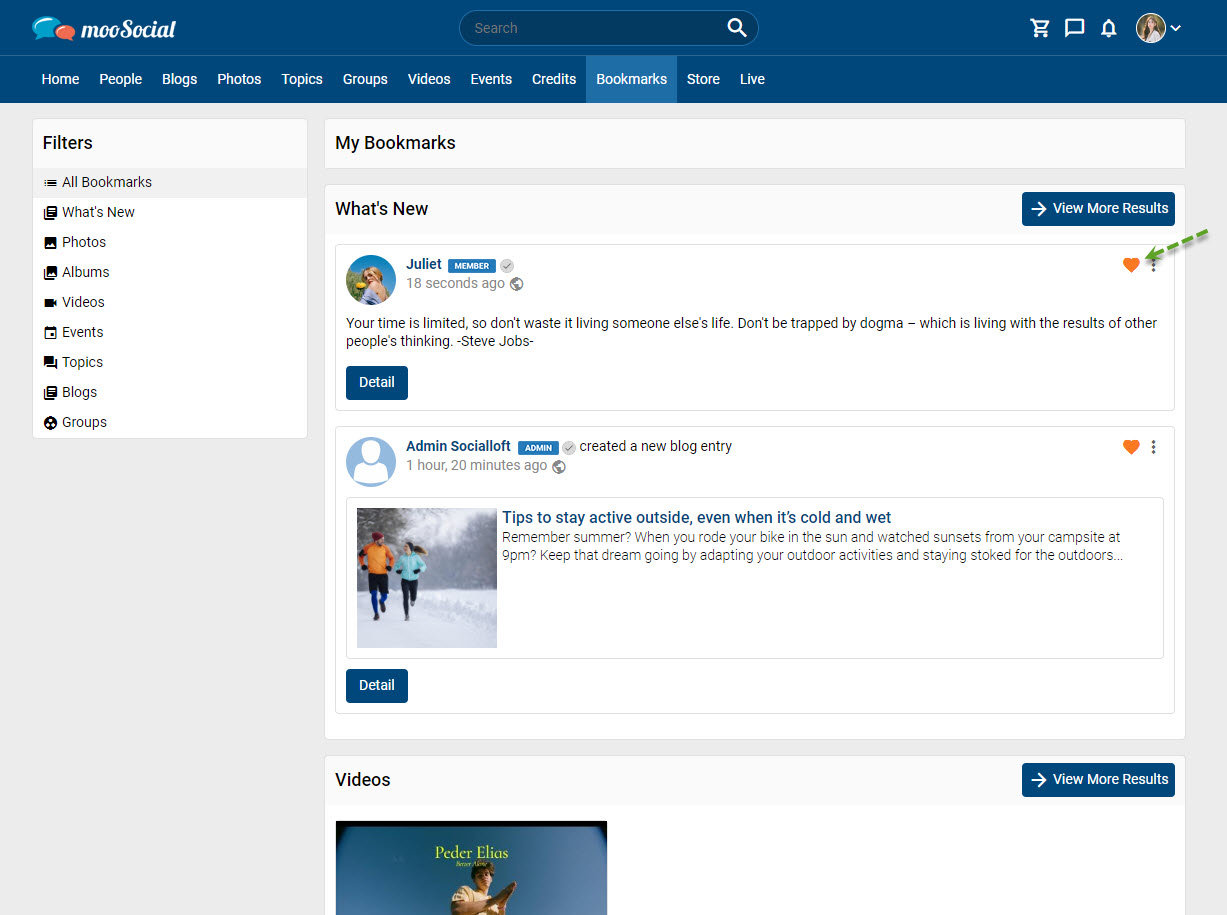Open the shopping cart icon
This screenshot has height=915, width=1227.
pyautogui.click(x=1040, y=28)
